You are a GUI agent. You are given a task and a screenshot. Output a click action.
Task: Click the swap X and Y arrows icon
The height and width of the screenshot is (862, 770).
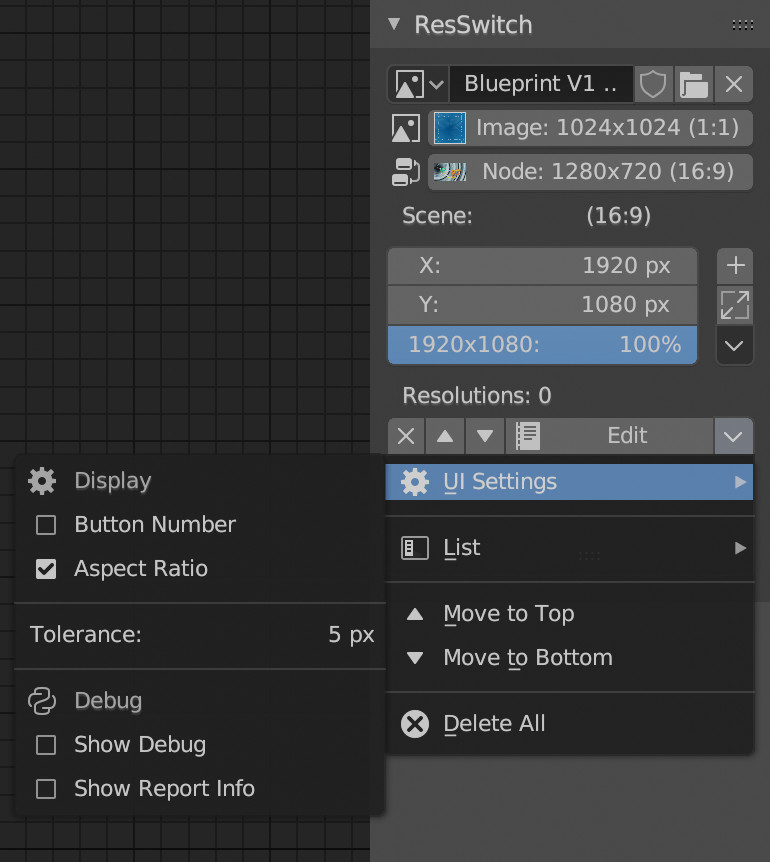click(x=736, y=305)
